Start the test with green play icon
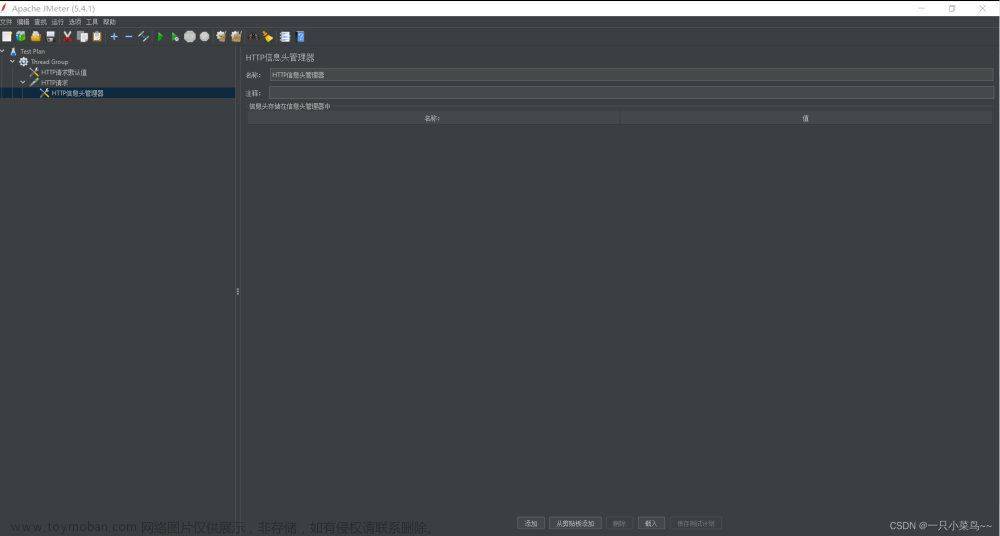The width and height of the screenshot is (1000, 536). coord(161,36)
